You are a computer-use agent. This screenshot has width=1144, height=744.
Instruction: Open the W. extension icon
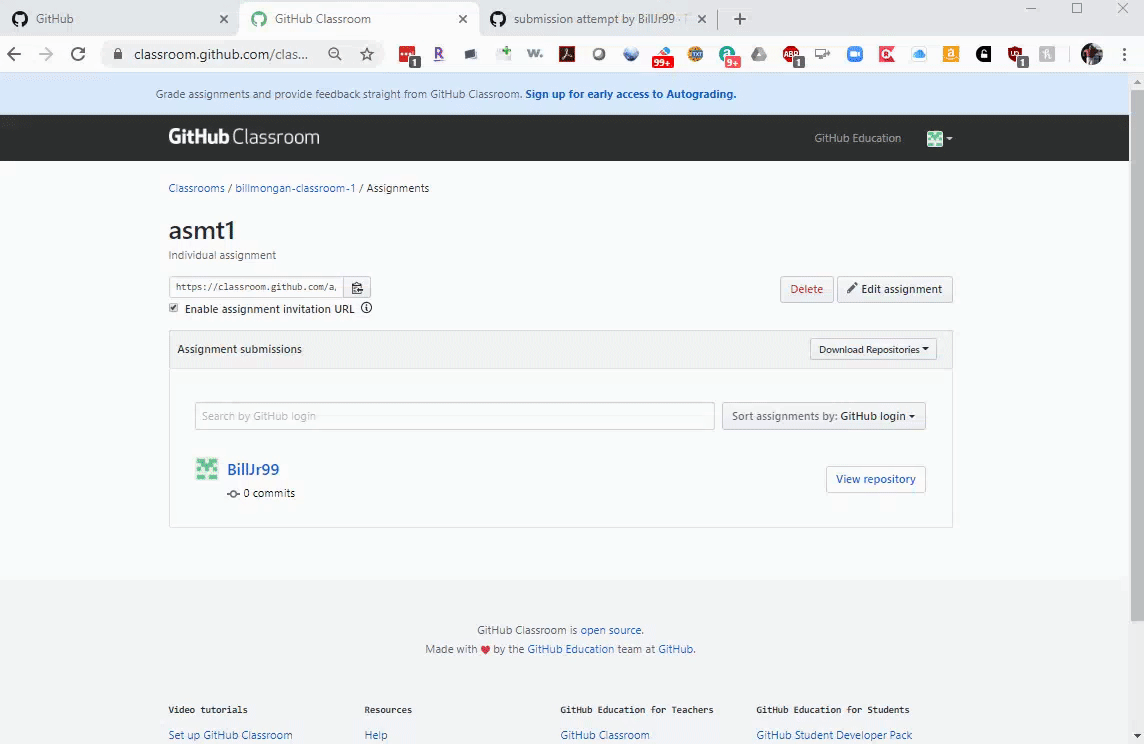535,54
